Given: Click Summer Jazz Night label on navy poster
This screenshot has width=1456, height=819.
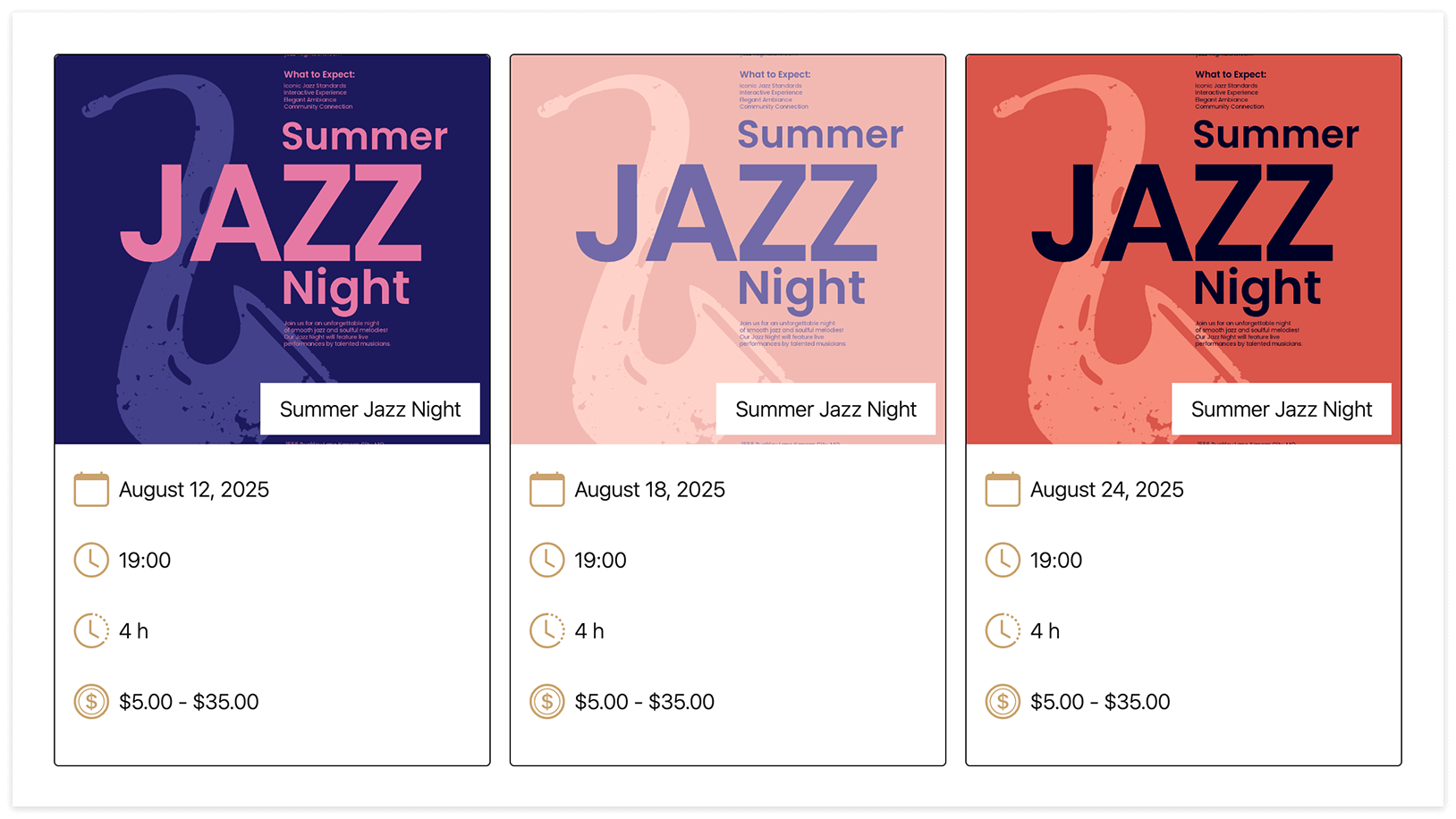Looking at the screenshot, I should [x=370, y=409].
